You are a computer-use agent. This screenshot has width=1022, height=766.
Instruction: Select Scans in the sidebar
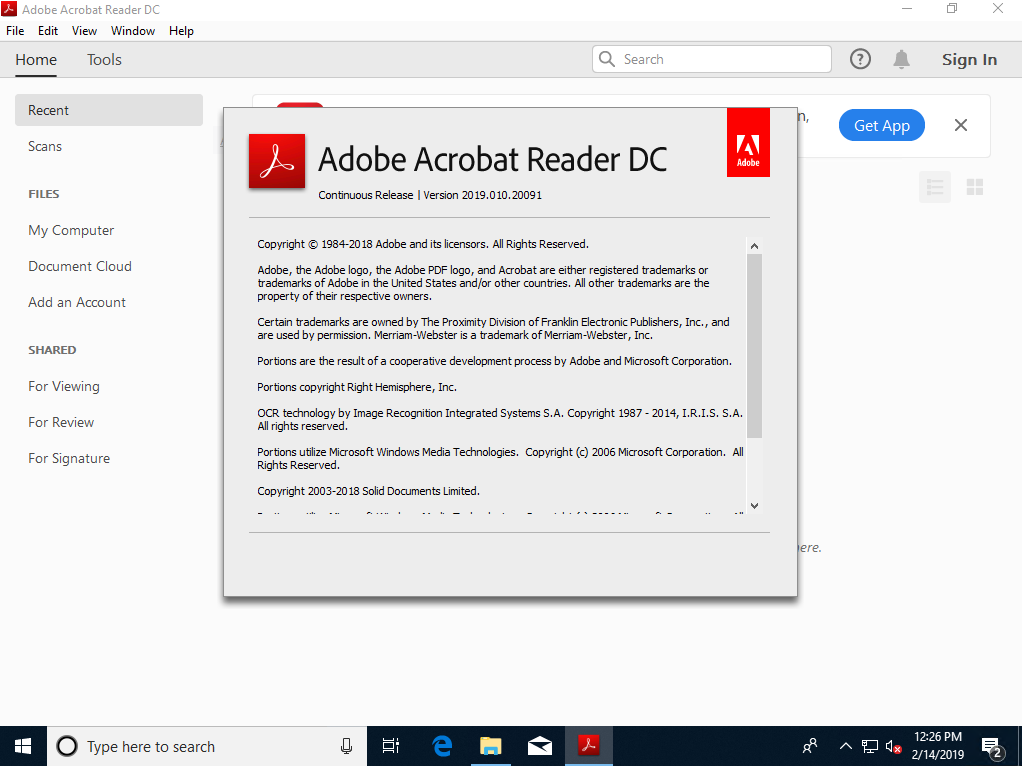click(45, 146)
